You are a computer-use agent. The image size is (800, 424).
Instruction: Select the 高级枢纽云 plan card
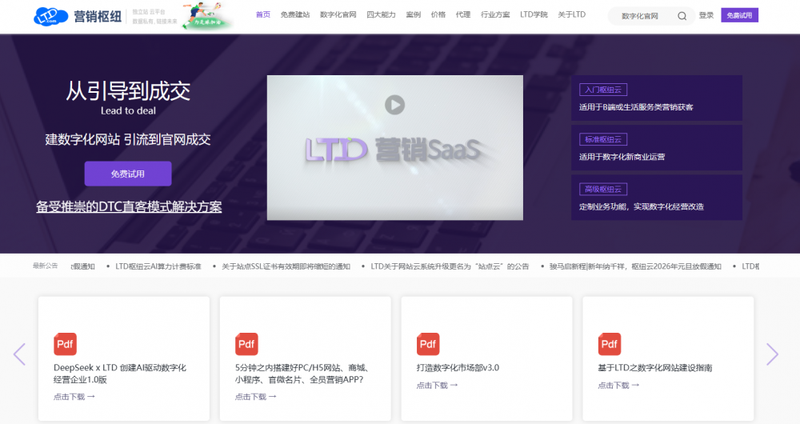[656, 197]
